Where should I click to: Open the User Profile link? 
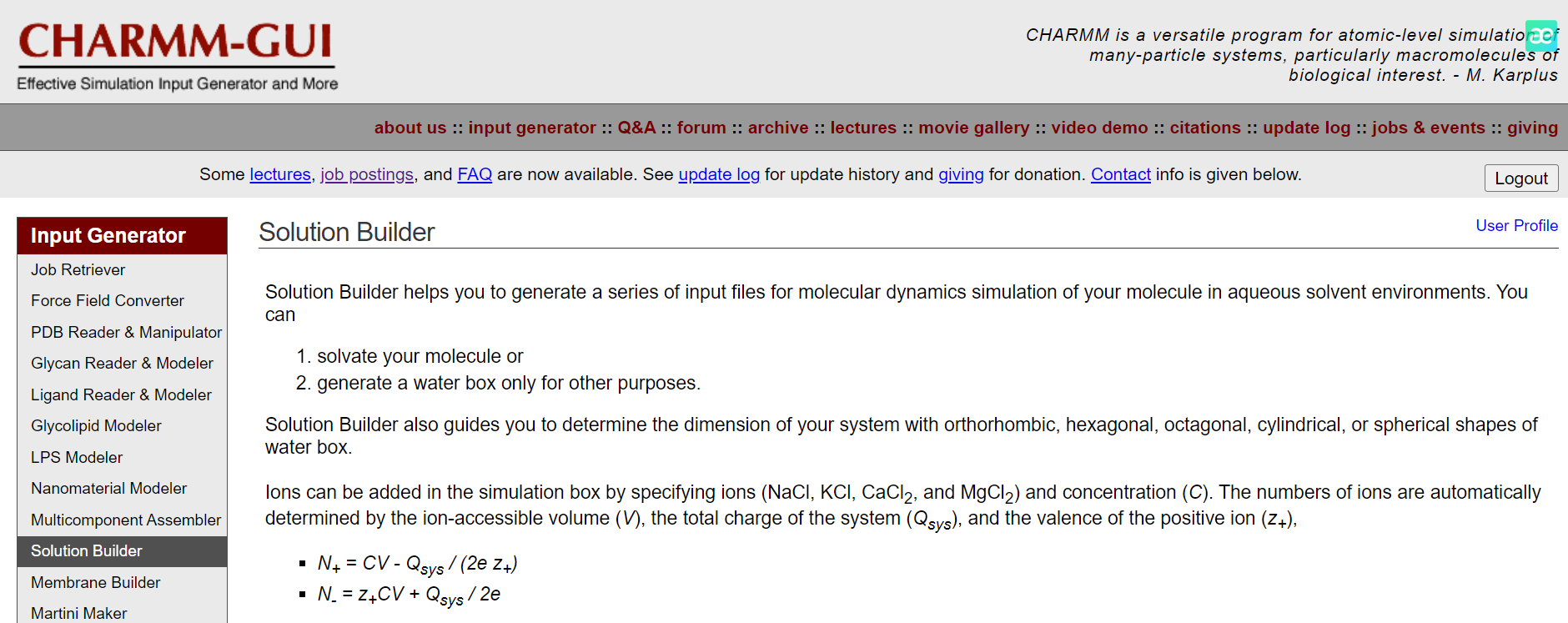(1516, 225)
